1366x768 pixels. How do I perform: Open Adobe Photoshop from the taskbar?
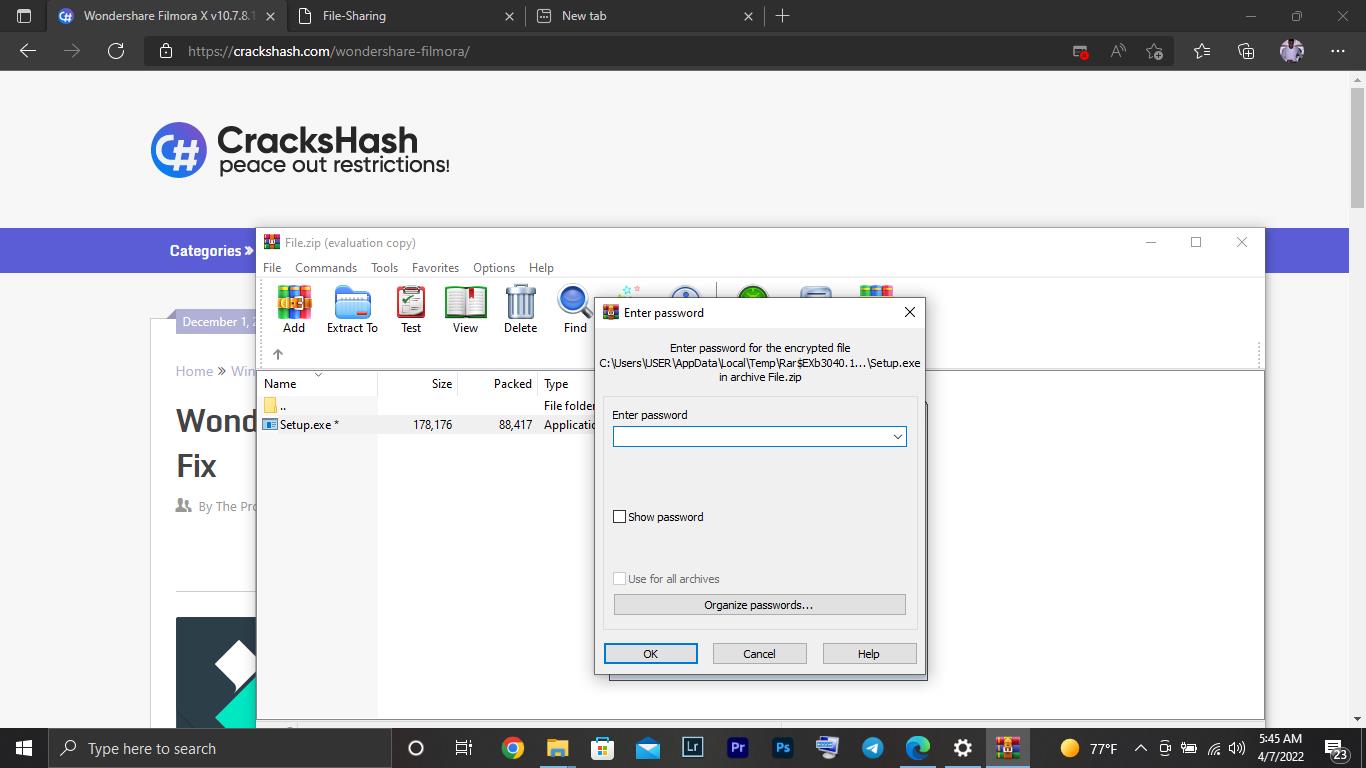coord(783,748)
